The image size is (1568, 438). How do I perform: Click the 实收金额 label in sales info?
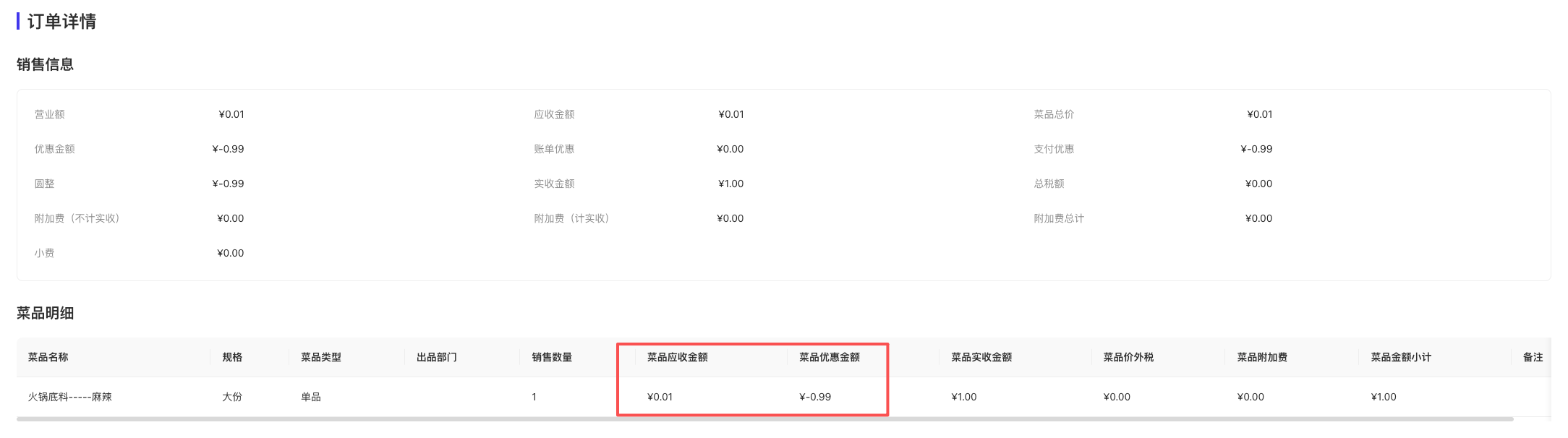tap(554, 184)
